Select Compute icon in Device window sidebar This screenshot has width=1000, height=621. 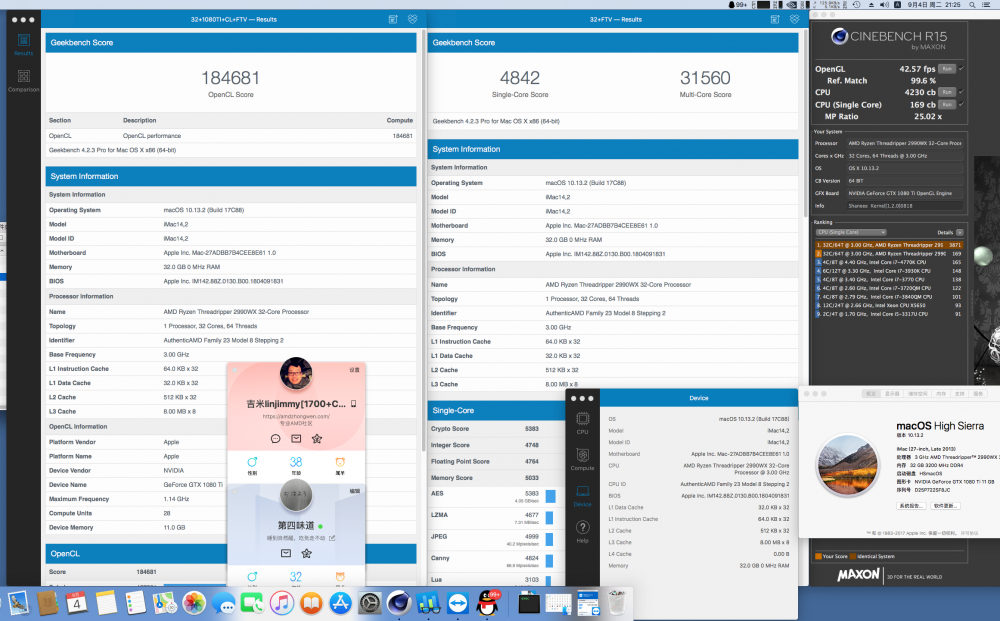click(x=582, y=459)
